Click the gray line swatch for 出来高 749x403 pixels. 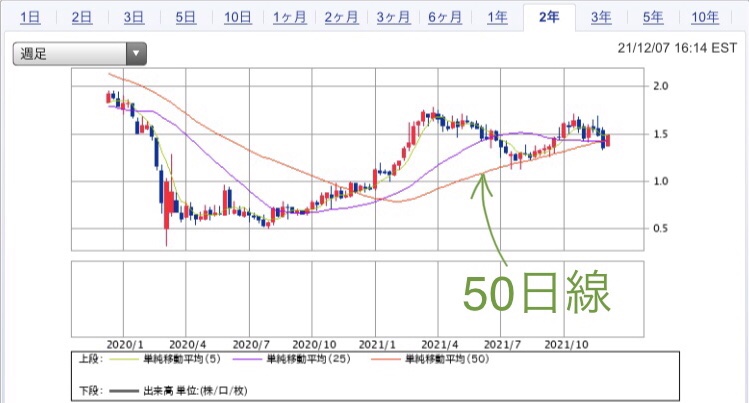[x=124, y=391]
